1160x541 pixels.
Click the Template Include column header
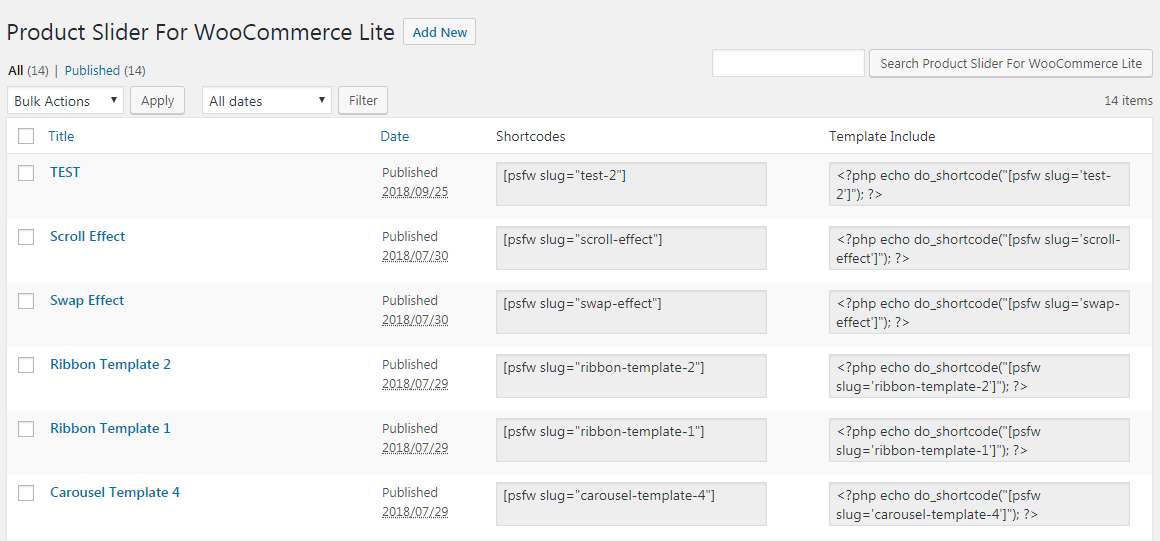point(882,136)
